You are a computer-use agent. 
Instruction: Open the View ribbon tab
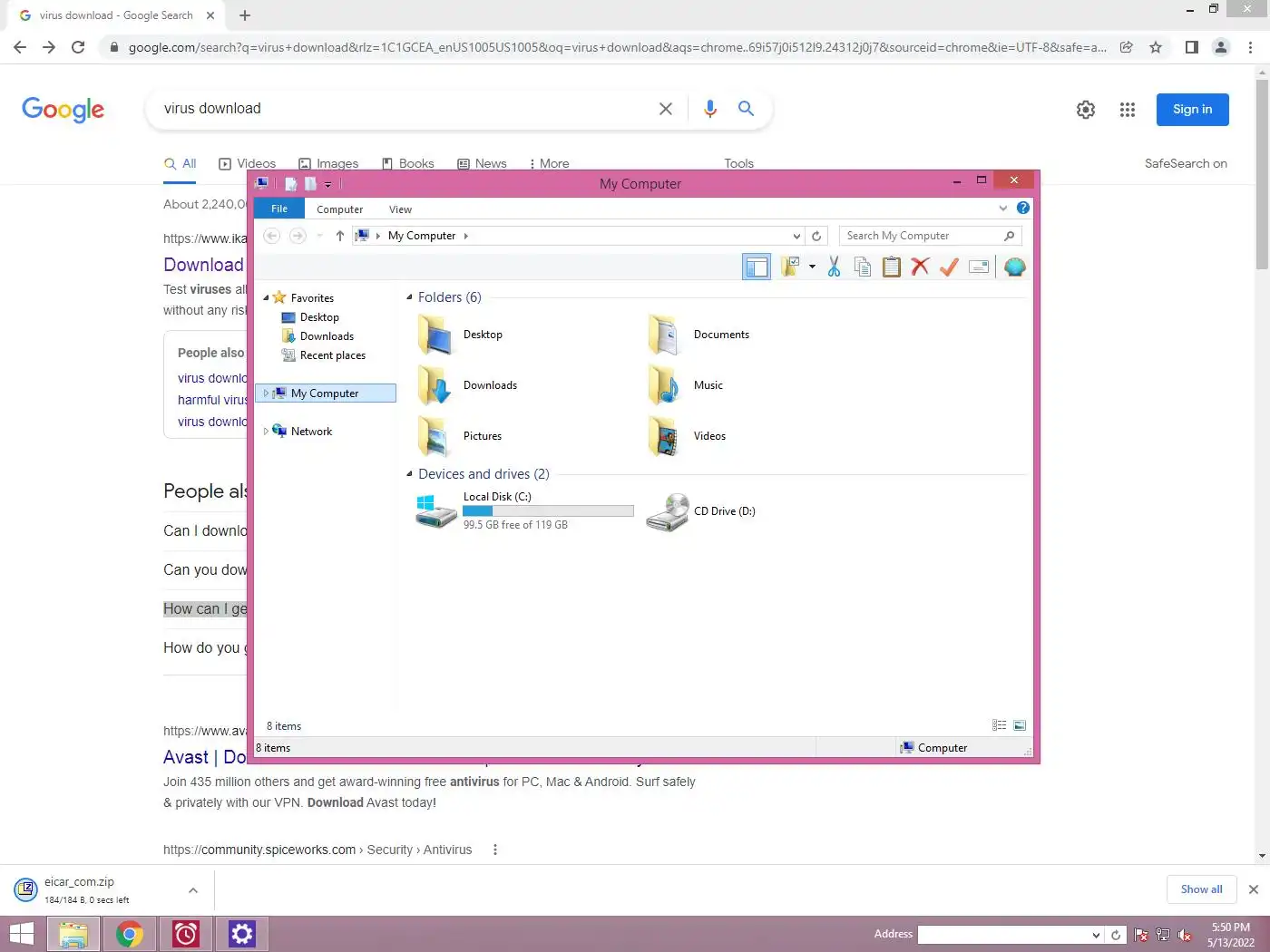pos(400,209)
